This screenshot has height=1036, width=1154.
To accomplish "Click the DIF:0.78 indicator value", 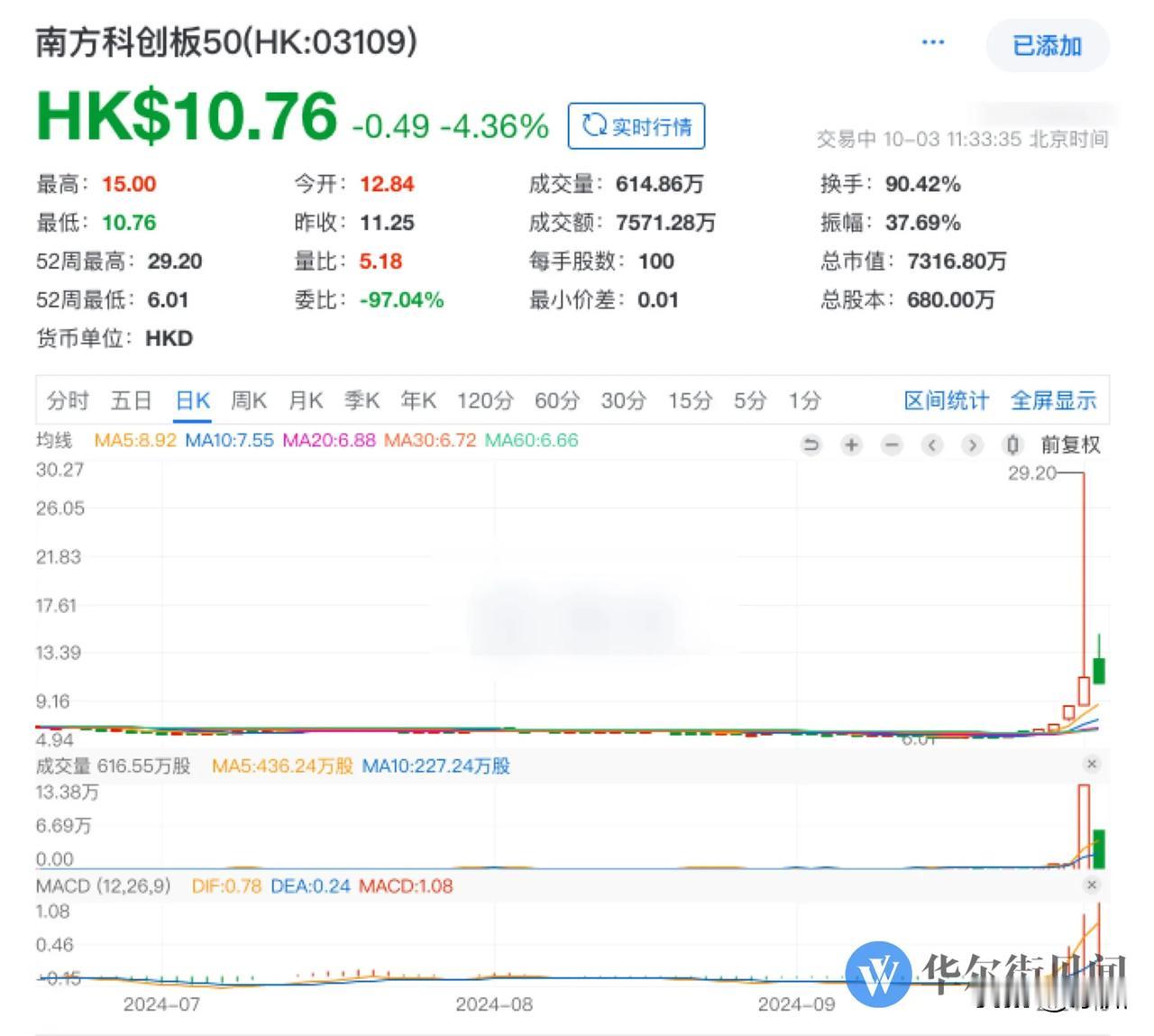I will 226,885.
